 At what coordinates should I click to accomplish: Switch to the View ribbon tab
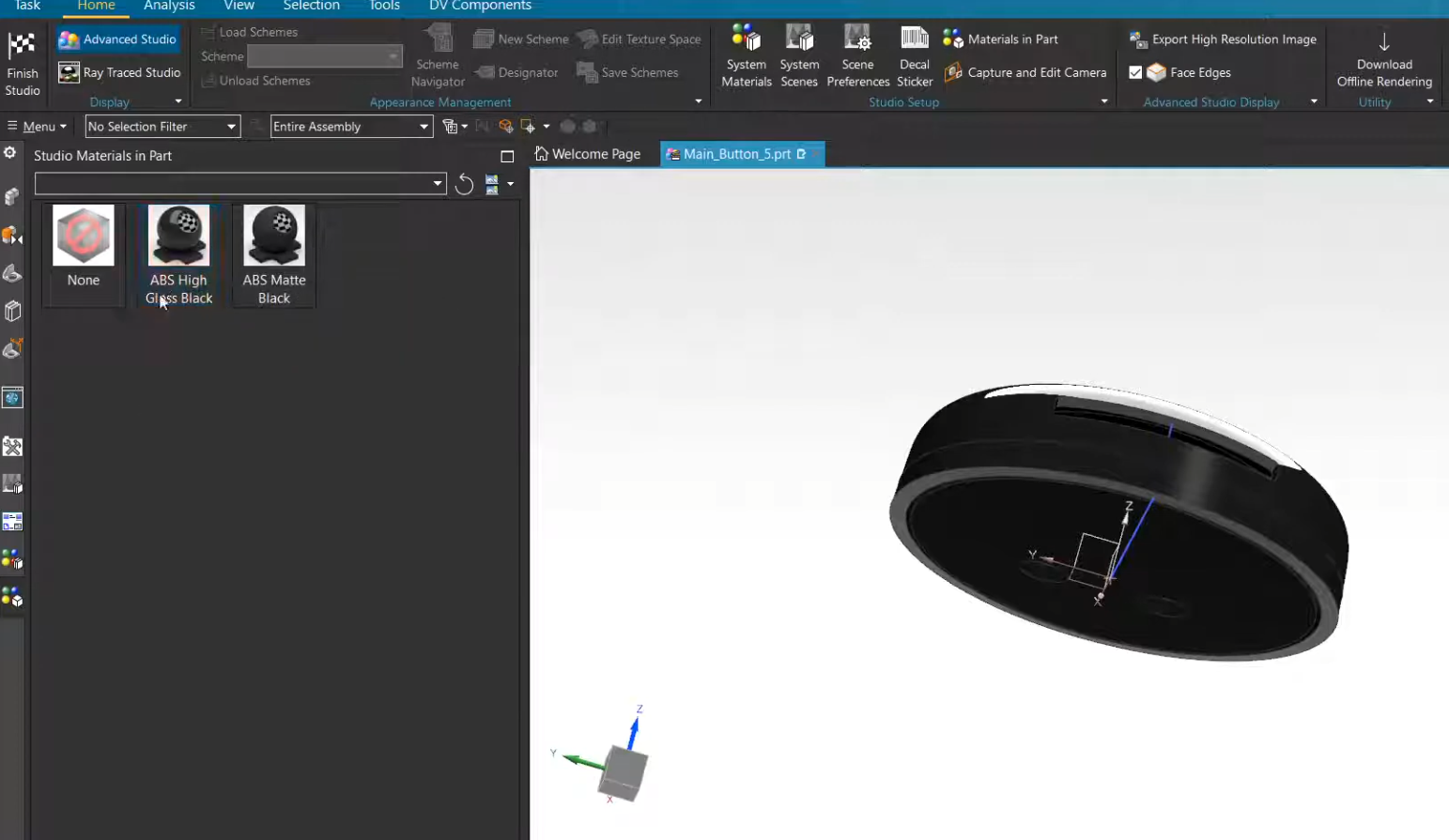[x=239, y=6]
